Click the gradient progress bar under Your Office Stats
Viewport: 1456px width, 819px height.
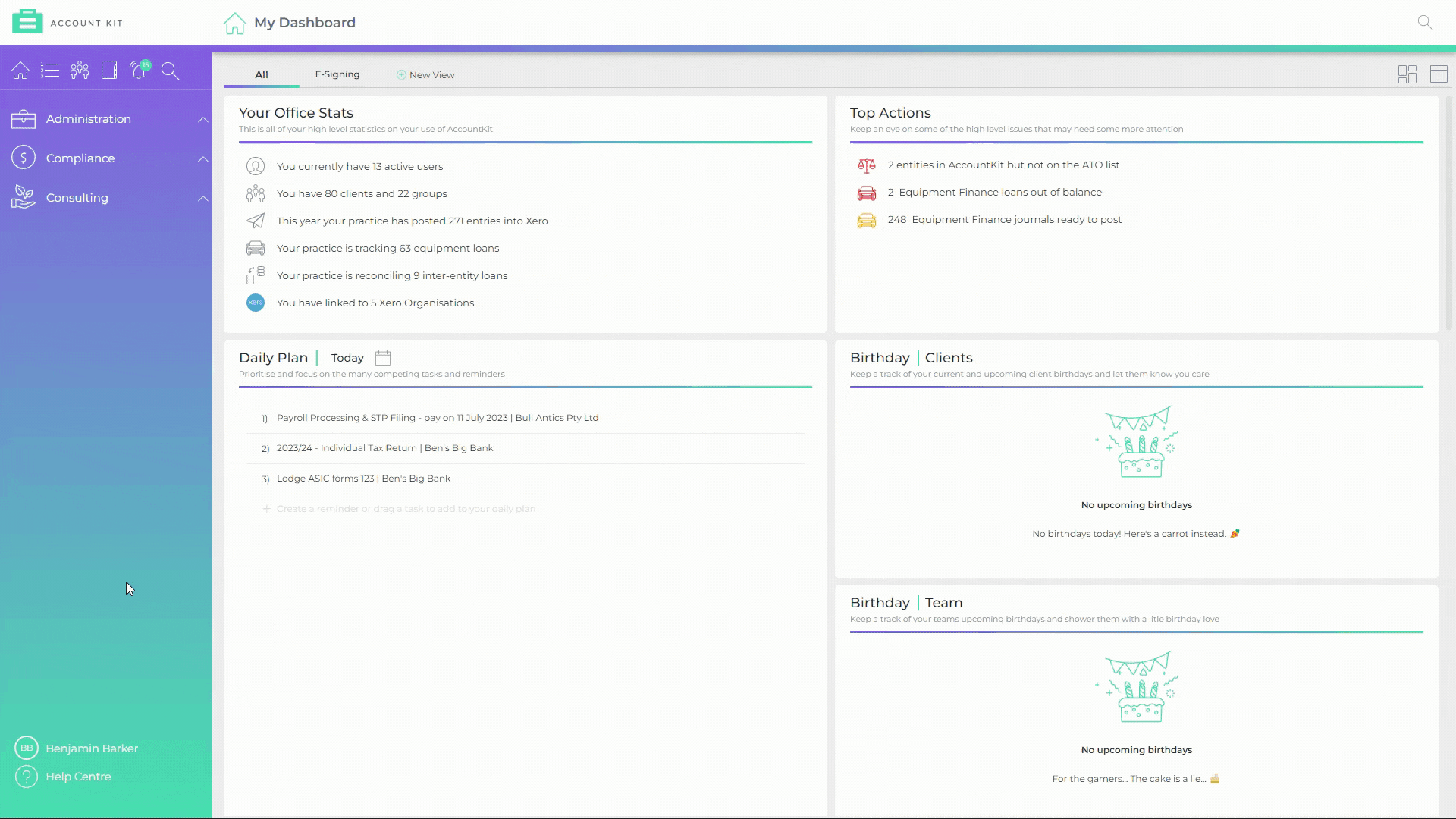coord(526,143)
